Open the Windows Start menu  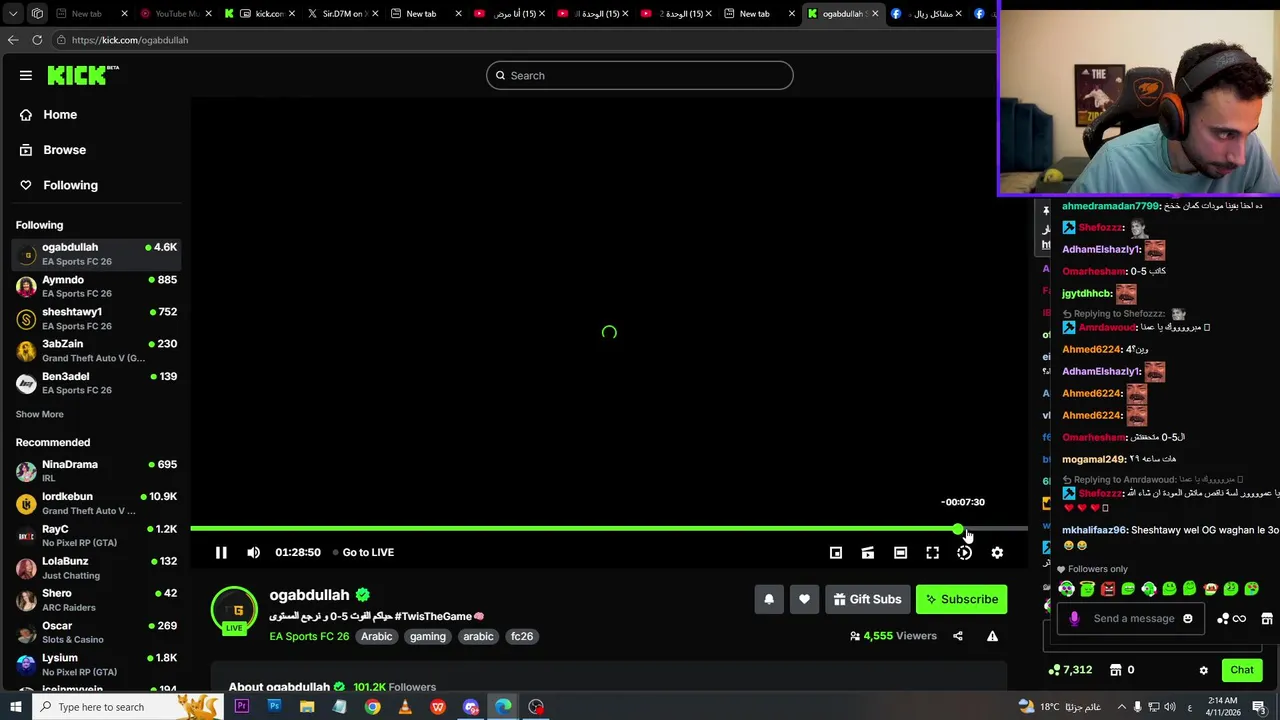pyautogui.click(x=15, y=707)
